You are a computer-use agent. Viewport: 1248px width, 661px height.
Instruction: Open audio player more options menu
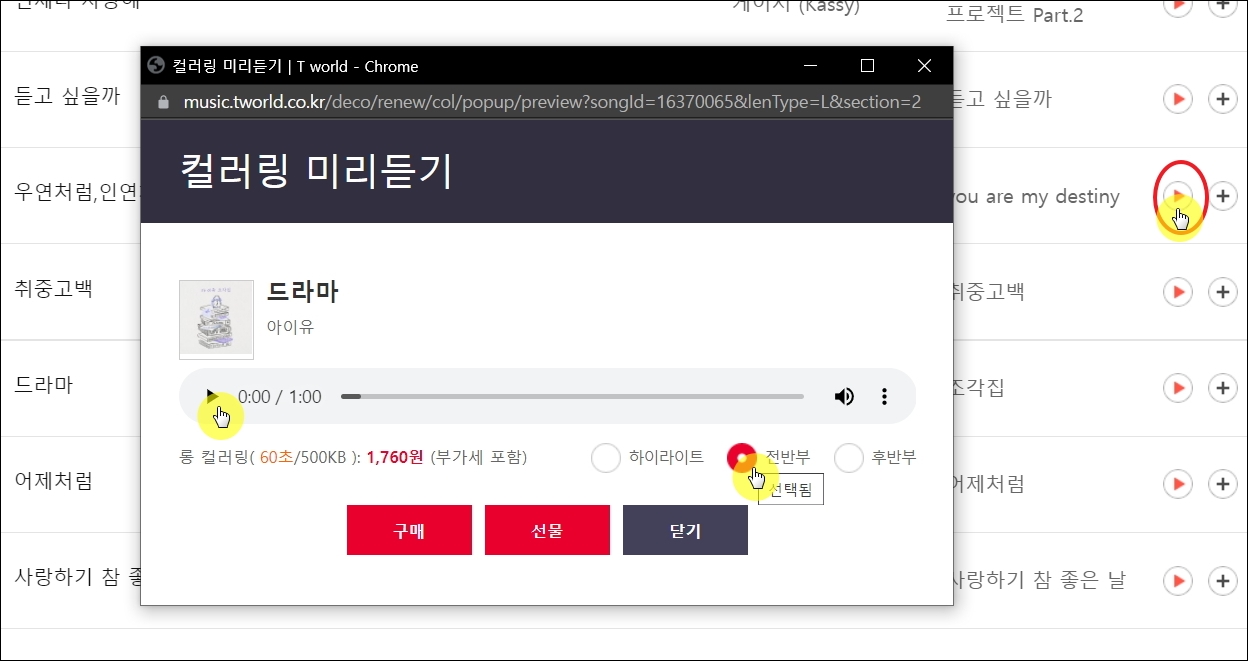click(884, 396)
